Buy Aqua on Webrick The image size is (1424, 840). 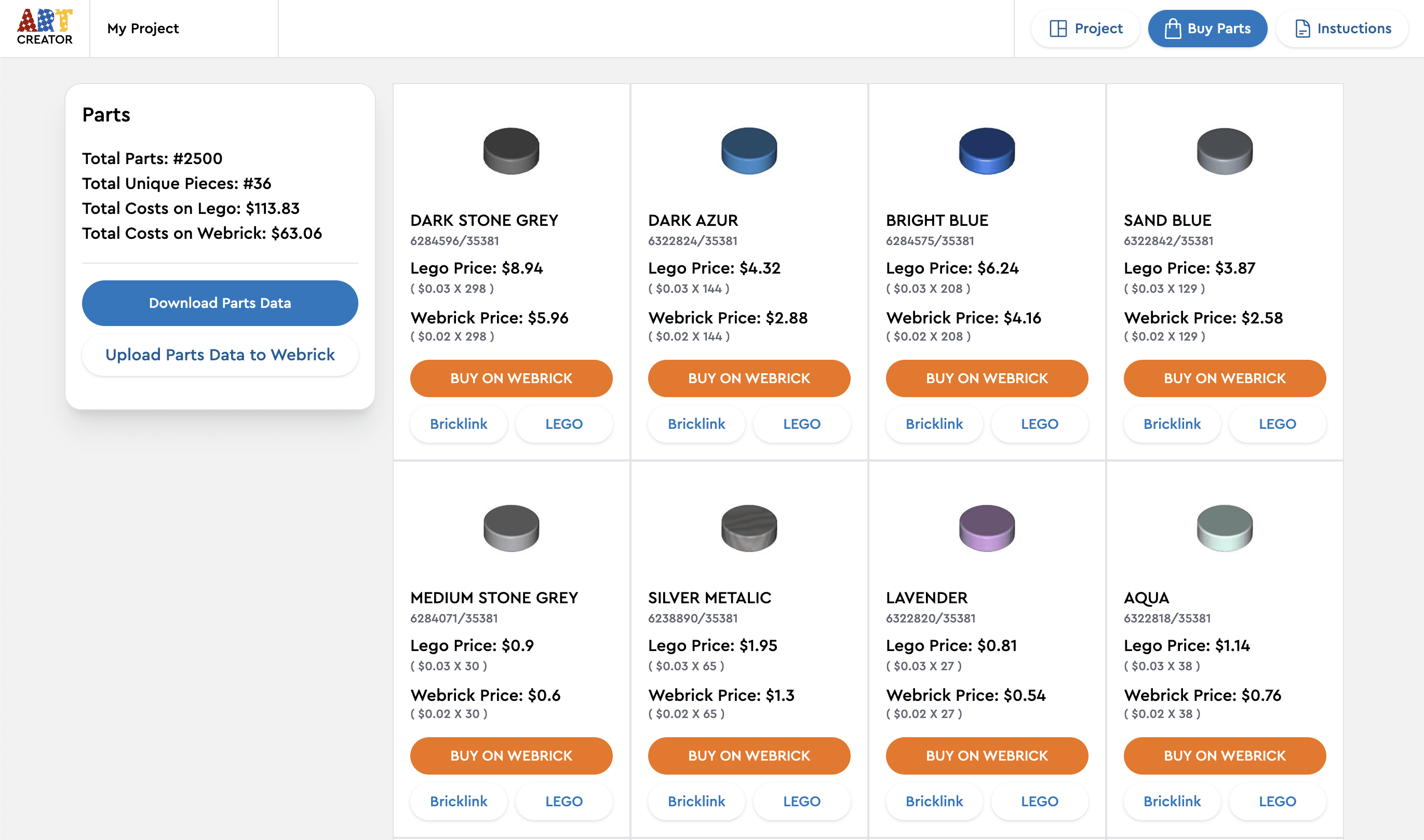click(x=1225, y=756)
